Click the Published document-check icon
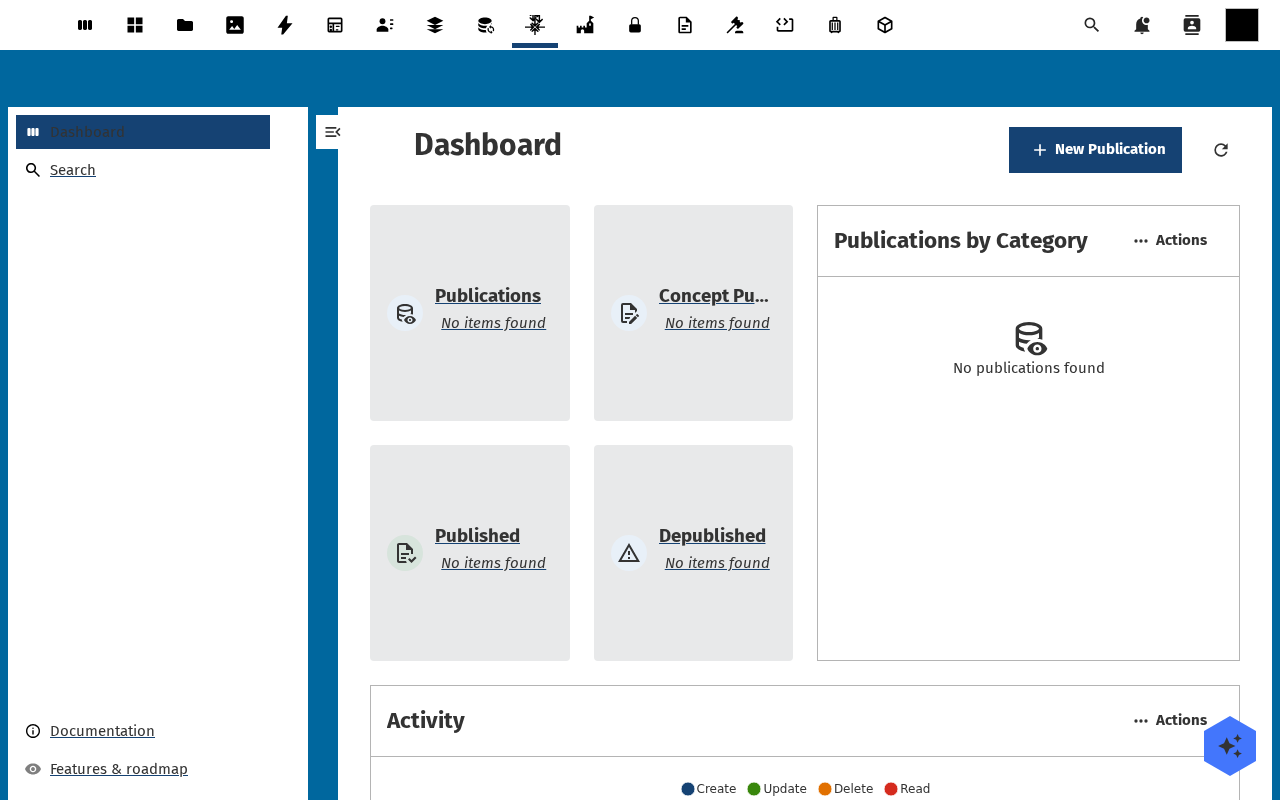Screen dimensions: 1280x800 405,553
